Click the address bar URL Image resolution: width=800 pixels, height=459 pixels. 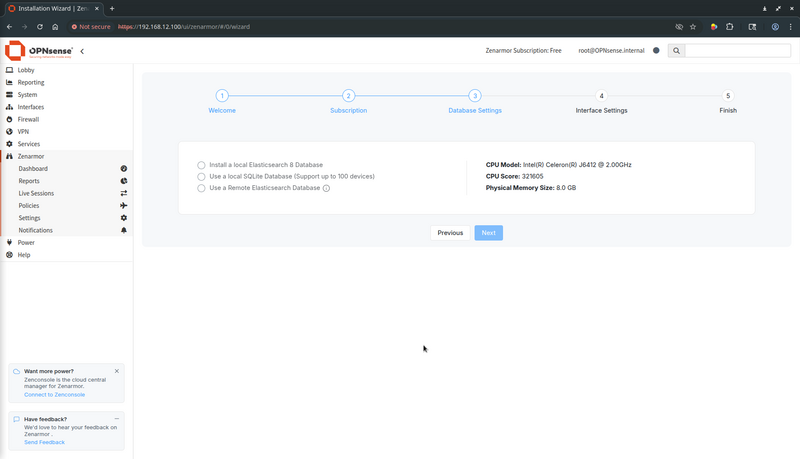coord(184,27)
